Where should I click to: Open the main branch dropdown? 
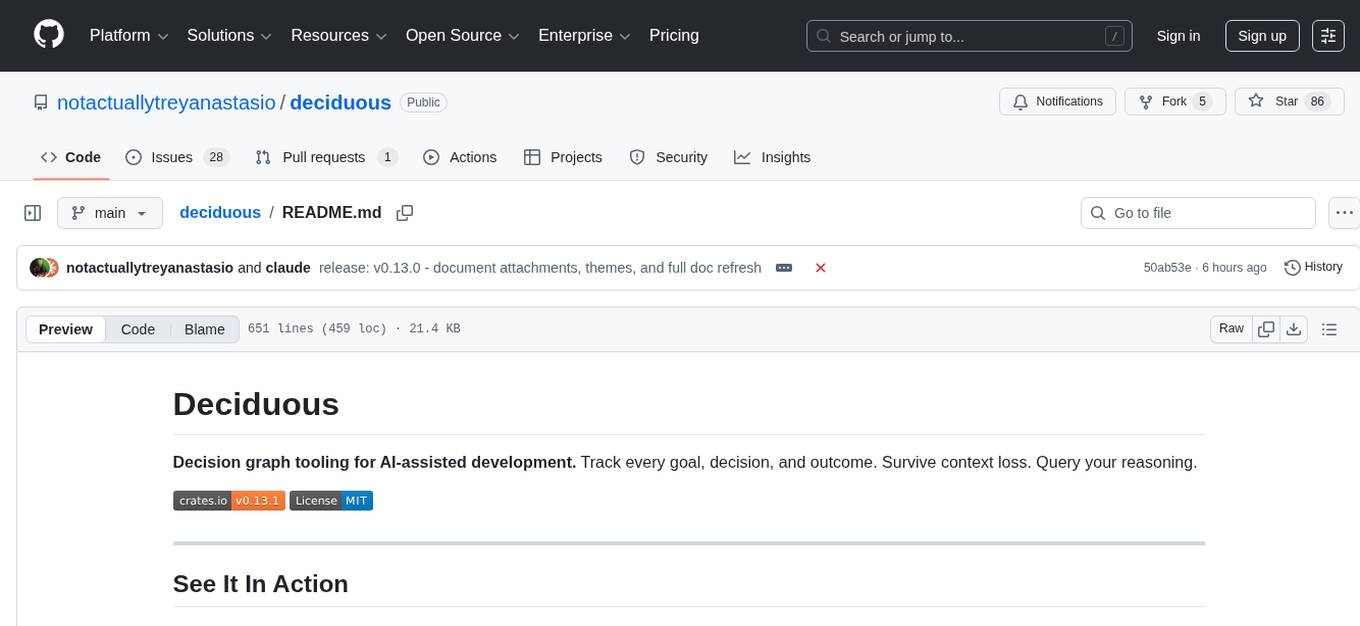pos(109,213)
